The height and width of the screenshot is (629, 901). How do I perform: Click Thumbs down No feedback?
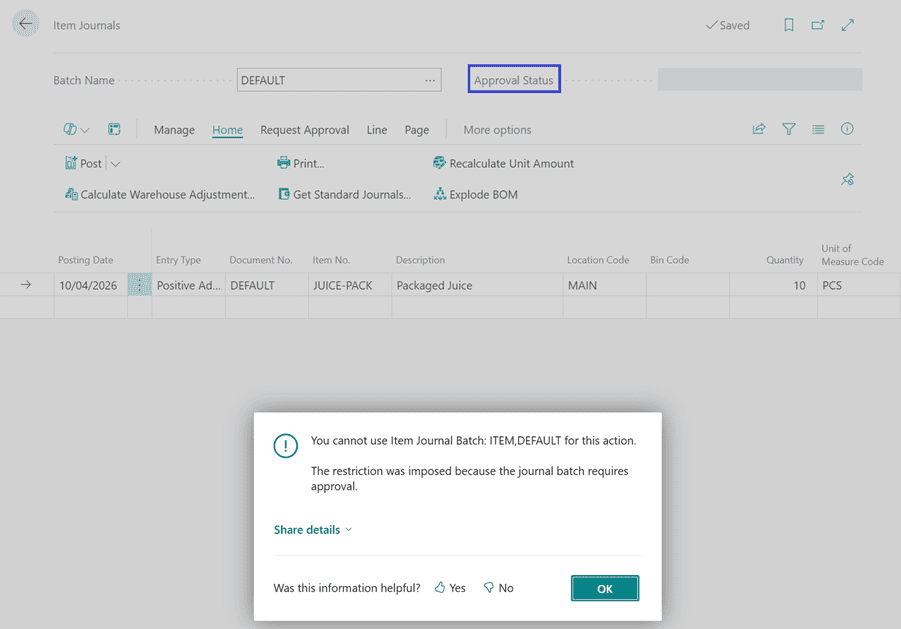(498, 588)
